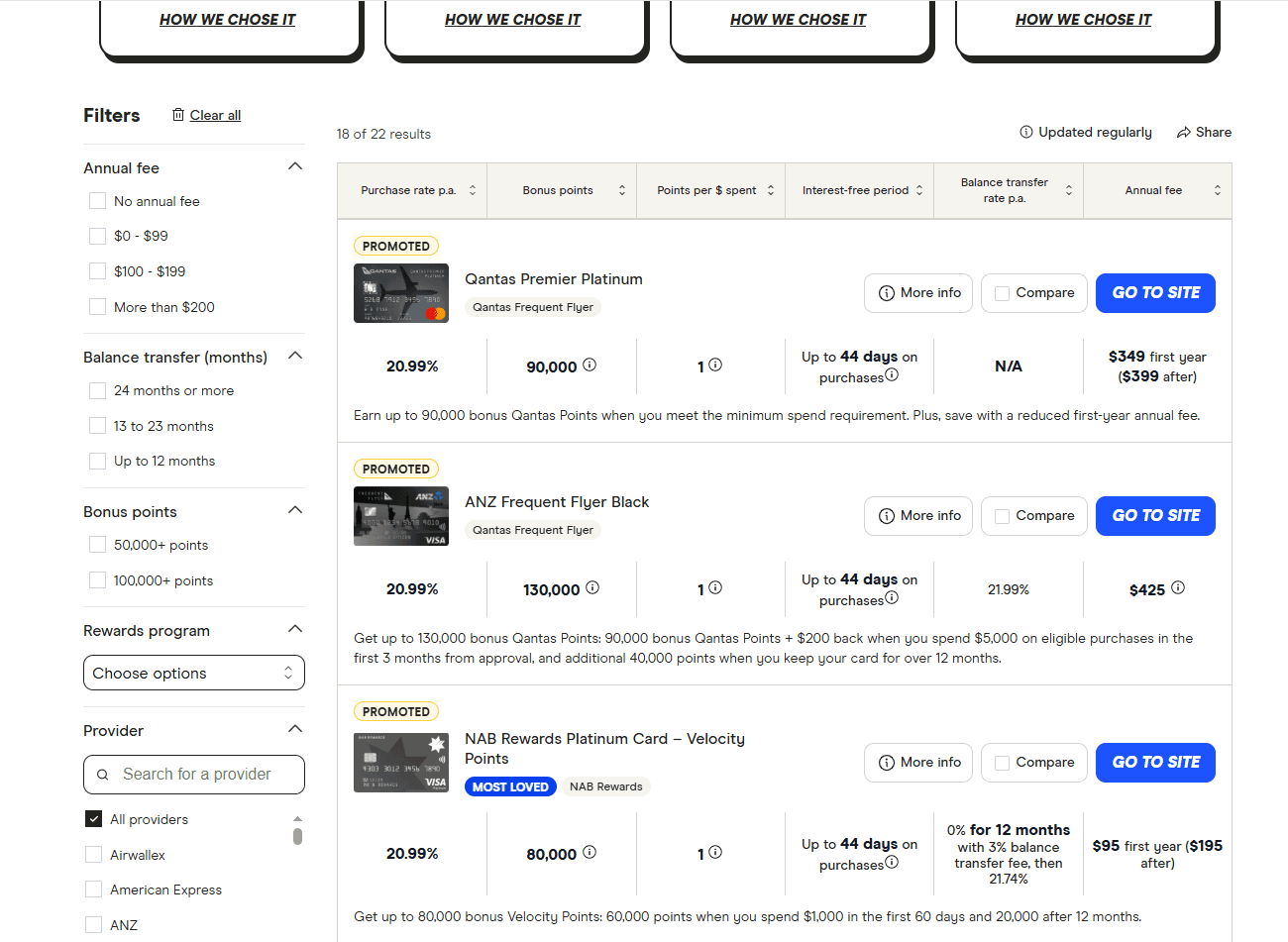1288x942 pixels.
Task: Open first How We Chose It link
Action: coord(227,19)
